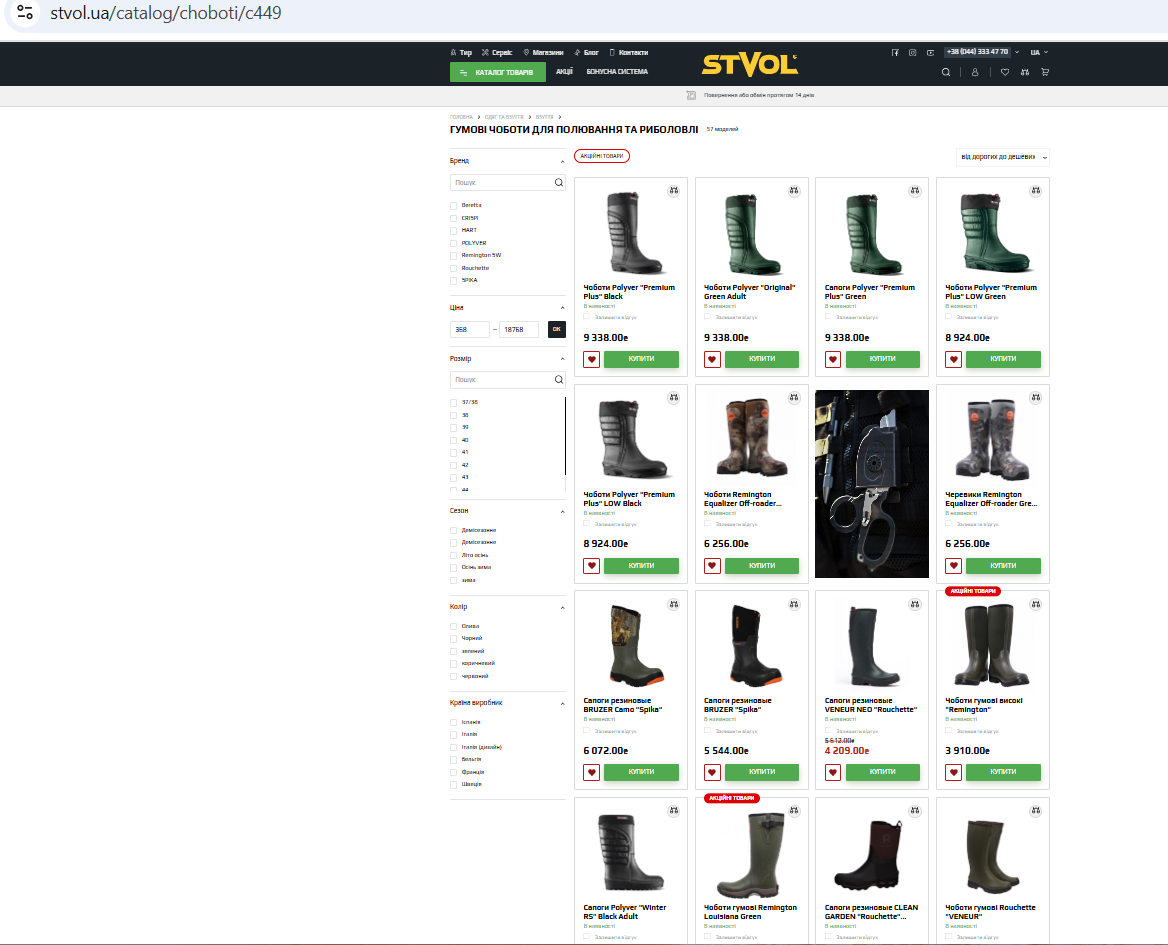
Task: Open the comparison scales icon in header
Action: pyautogui.click(x=1025, y=72)
